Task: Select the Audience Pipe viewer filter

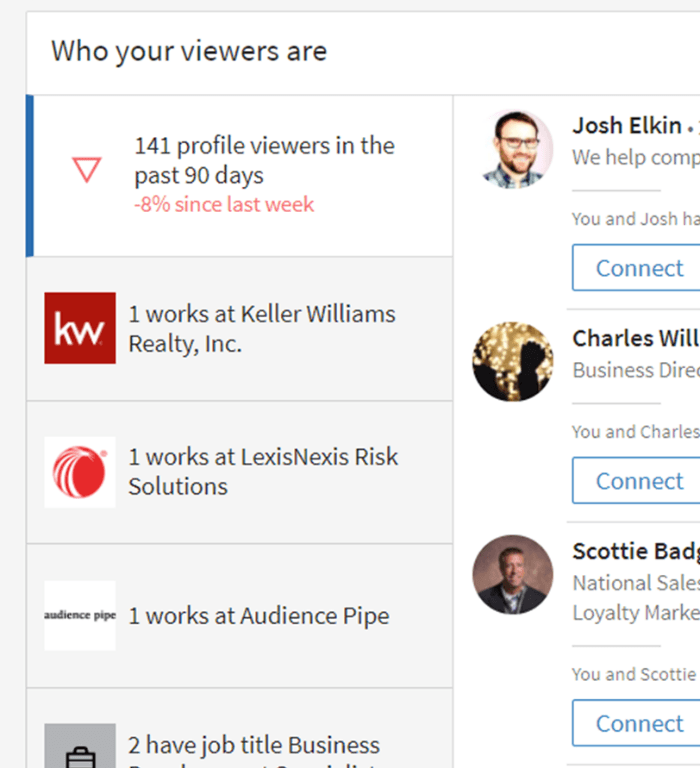Action: [240, 616]
